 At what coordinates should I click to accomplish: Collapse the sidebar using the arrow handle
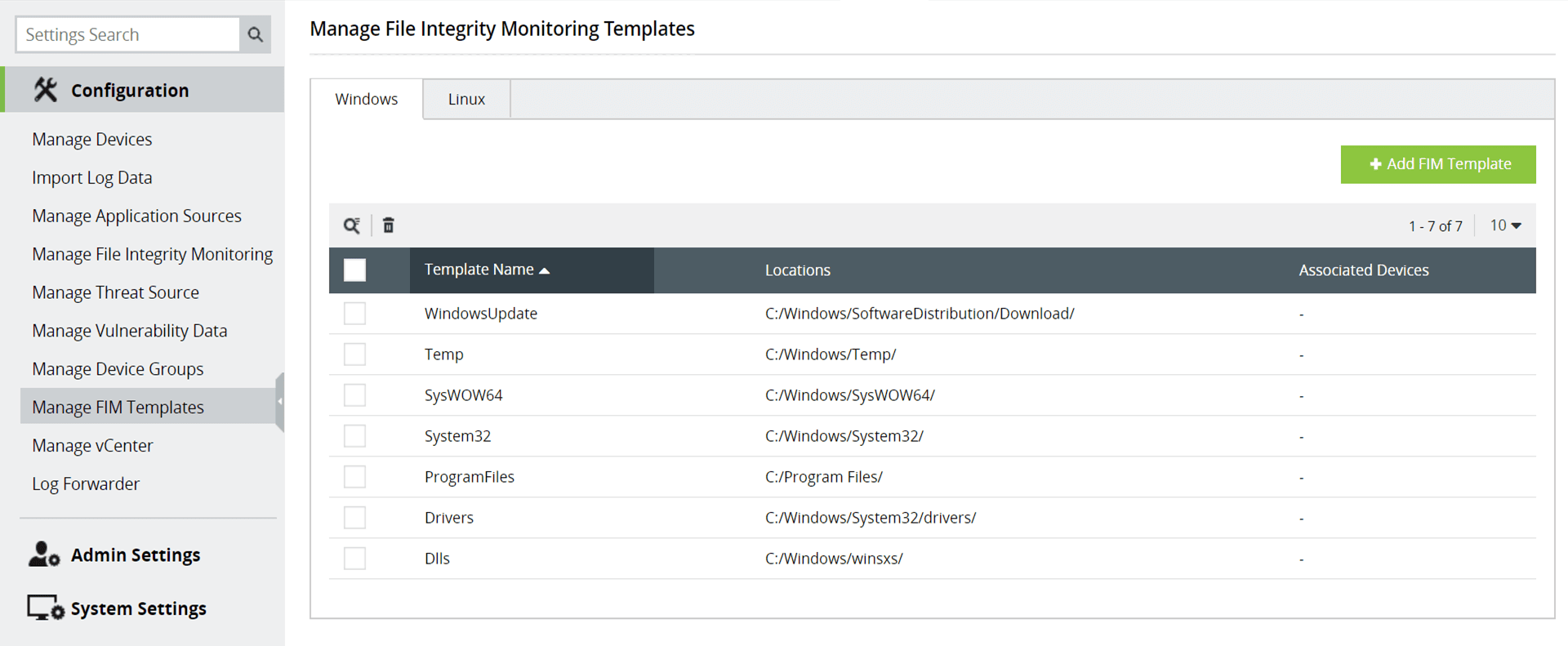[x=279, y=401]
